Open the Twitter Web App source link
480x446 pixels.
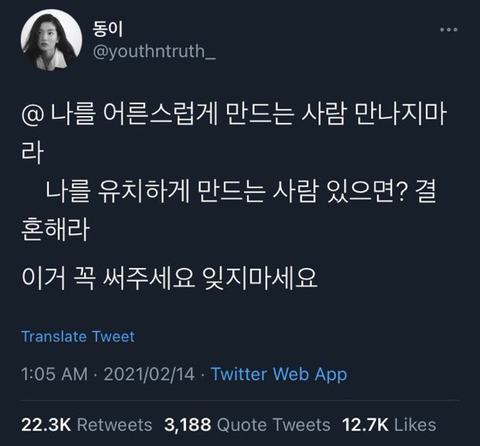[279, 374]
